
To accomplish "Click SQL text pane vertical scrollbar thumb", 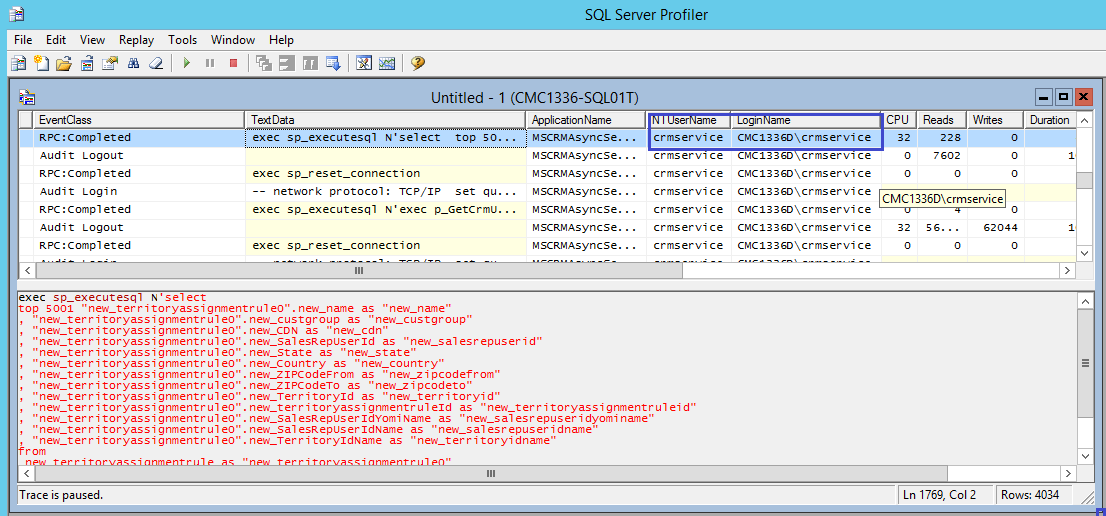I will 1085,362.
